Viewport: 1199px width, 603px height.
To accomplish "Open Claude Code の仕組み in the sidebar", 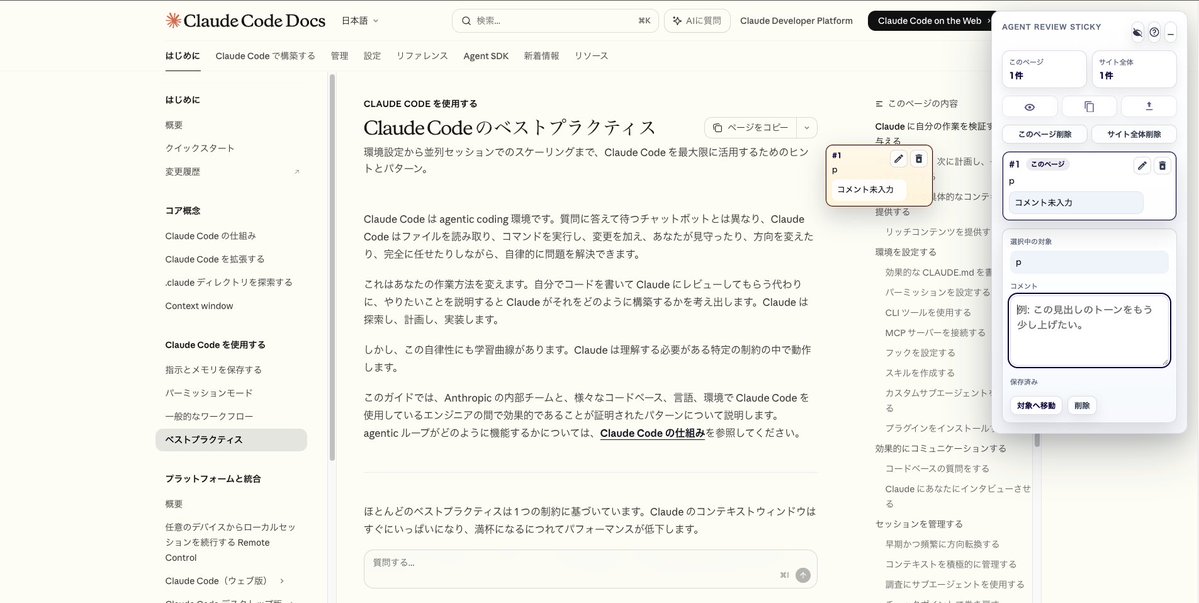I will point(210,235).
